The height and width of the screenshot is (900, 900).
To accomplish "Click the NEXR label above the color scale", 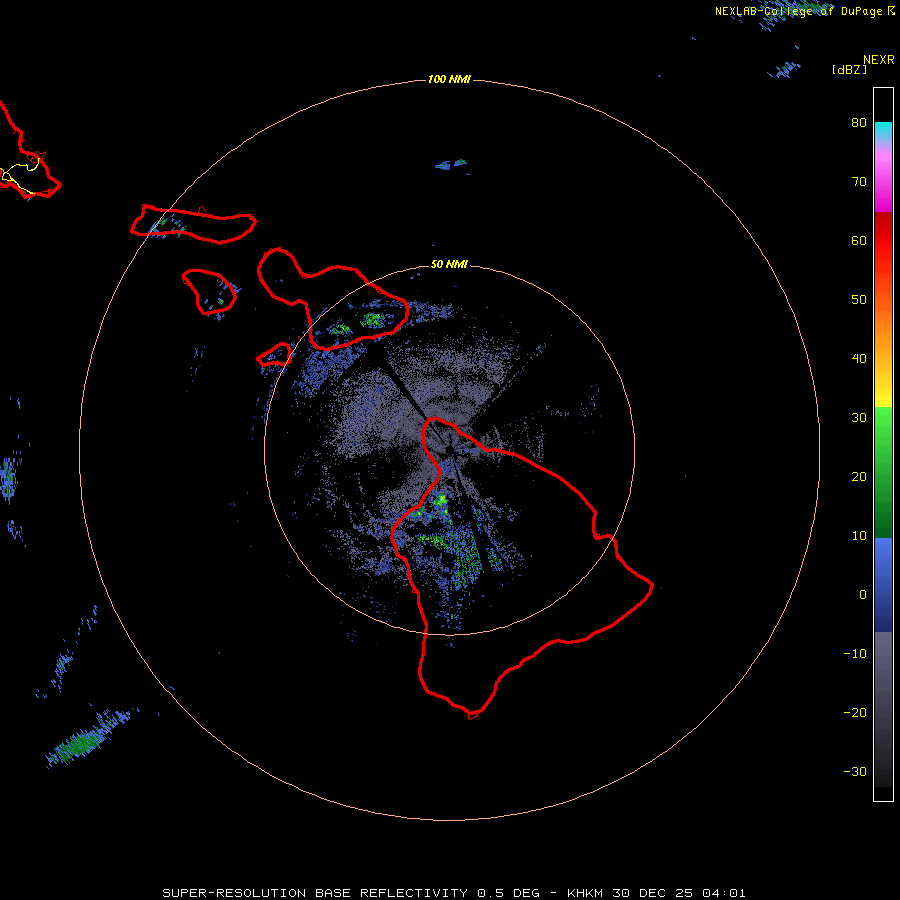I will coord(878,60).
